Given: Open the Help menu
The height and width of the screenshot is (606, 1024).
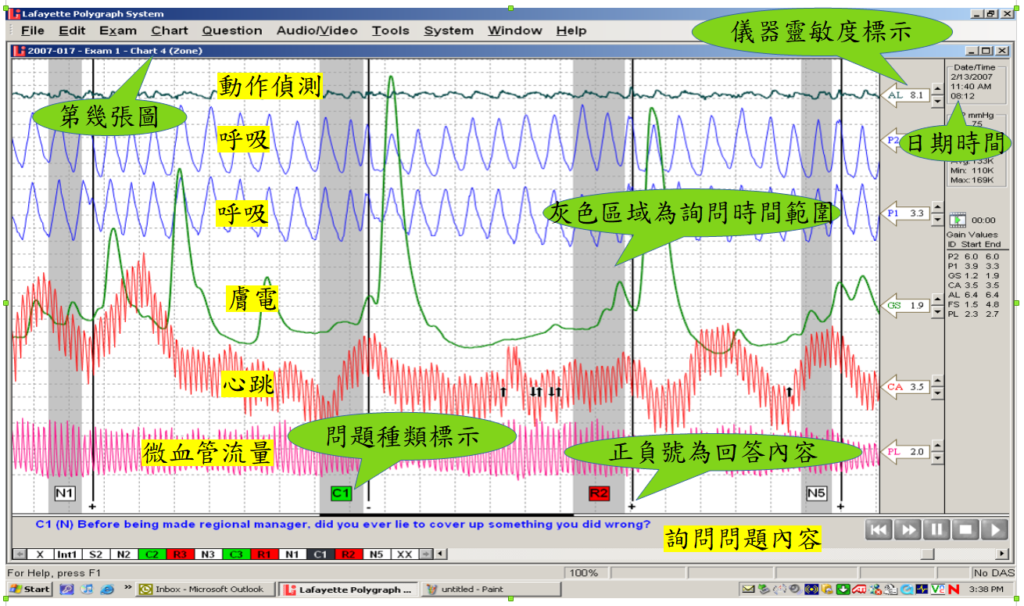Looking at the screenshot, I should point(571,30).
